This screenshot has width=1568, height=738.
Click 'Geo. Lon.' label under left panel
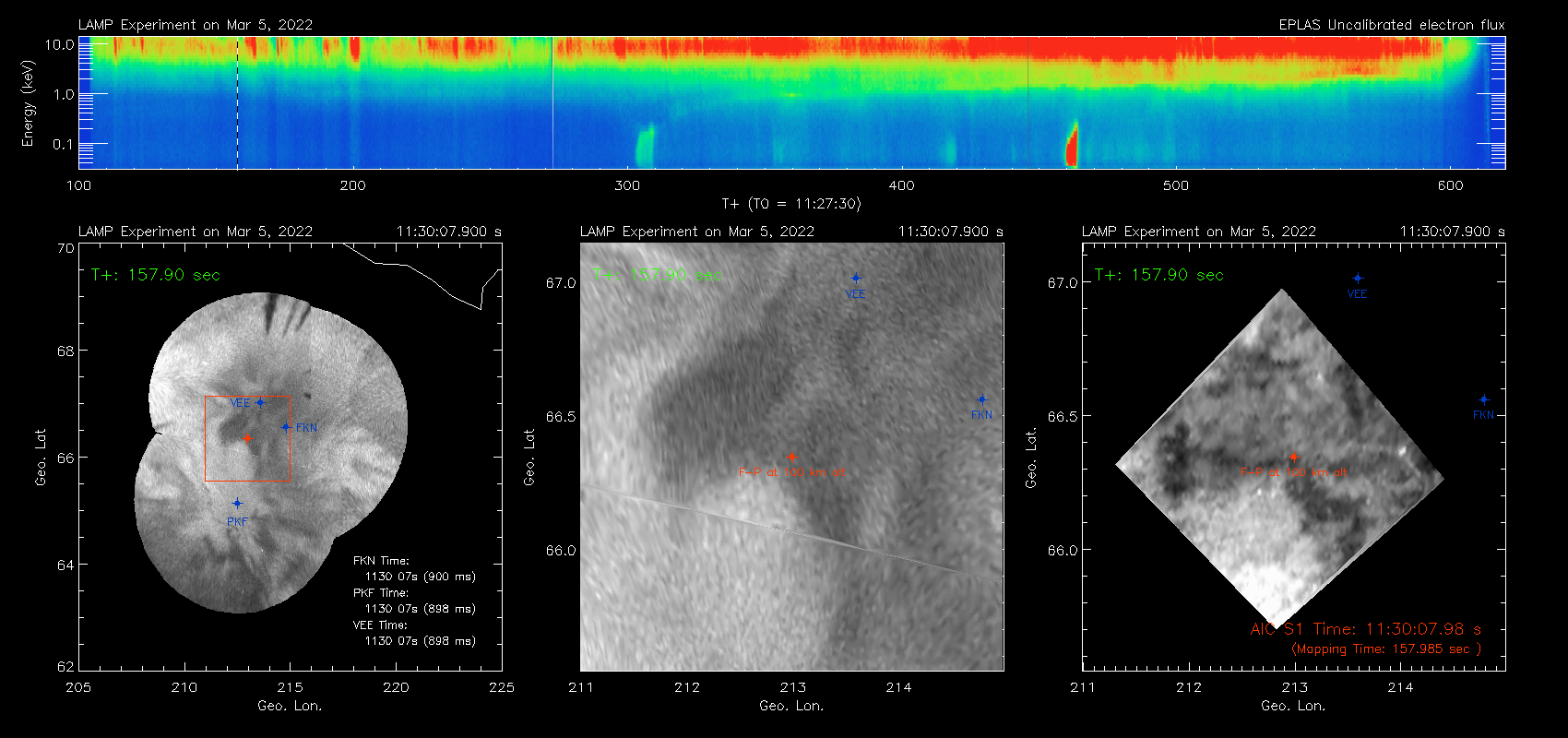290,706
